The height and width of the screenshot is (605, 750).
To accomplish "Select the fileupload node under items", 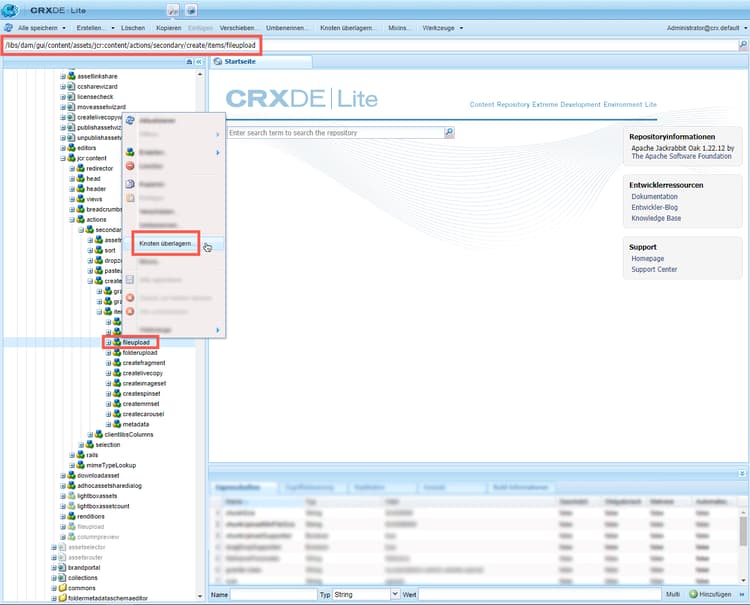I will click(136, 342).
